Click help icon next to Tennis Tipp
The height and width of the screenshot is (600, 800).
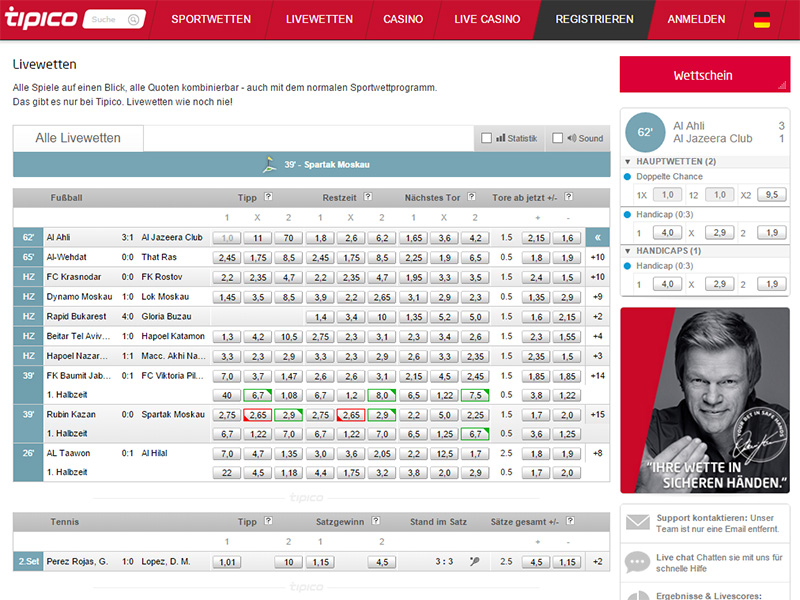(268, 521)
